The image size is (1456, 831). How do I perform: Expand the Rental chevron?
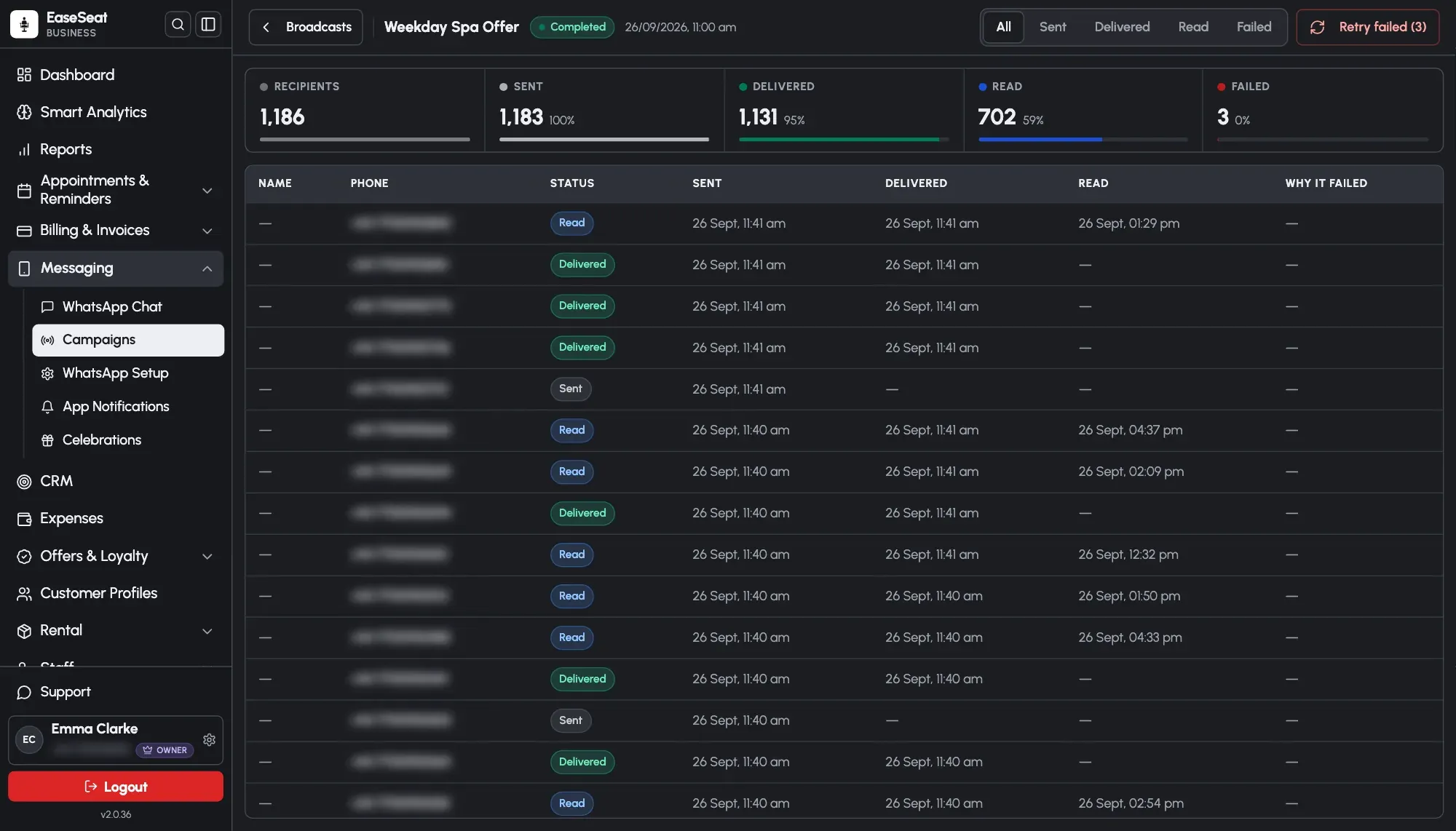coord(207,631)
